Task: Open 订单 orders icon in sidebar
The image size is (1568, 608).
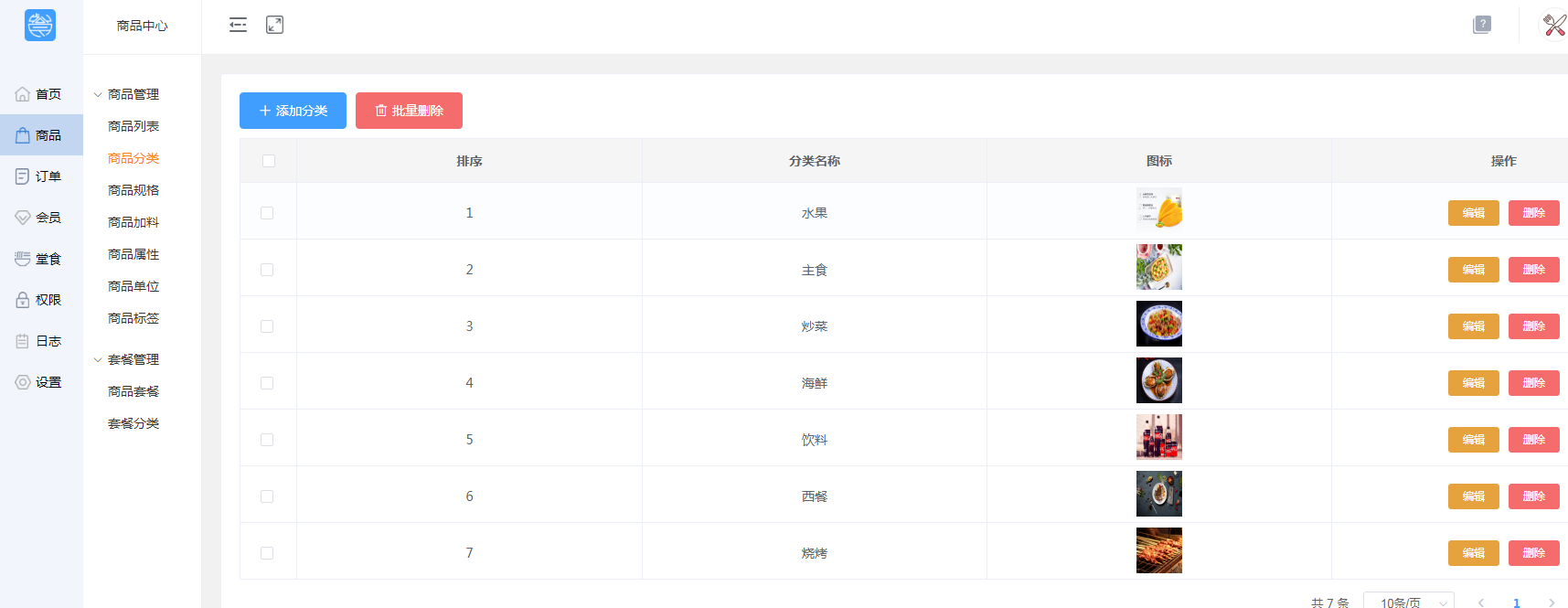Action: pos(23,176)
